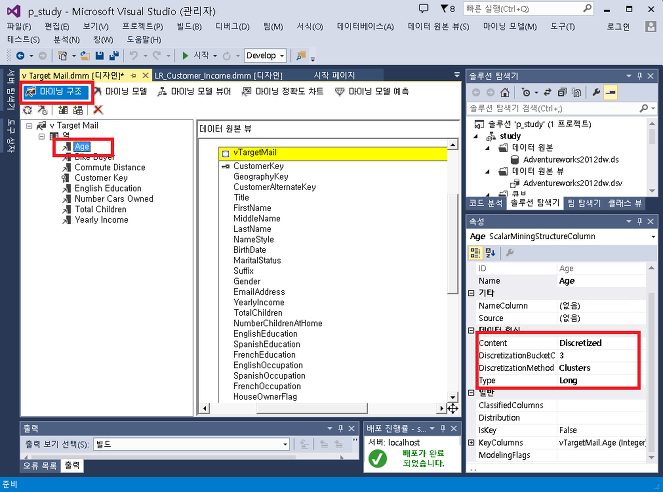Switch to the 마이닝 정확도 차트 tab

282,91
